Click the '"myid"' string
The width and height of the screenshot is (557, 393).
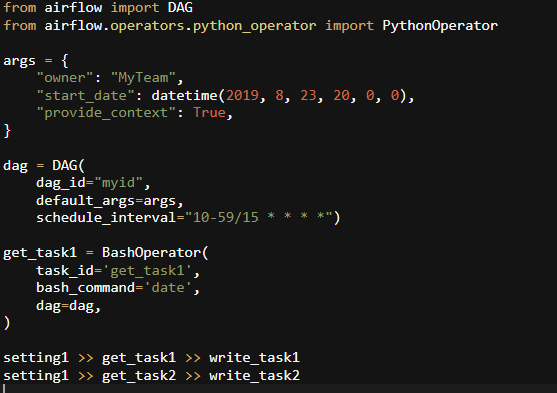(x=119, y=183)
